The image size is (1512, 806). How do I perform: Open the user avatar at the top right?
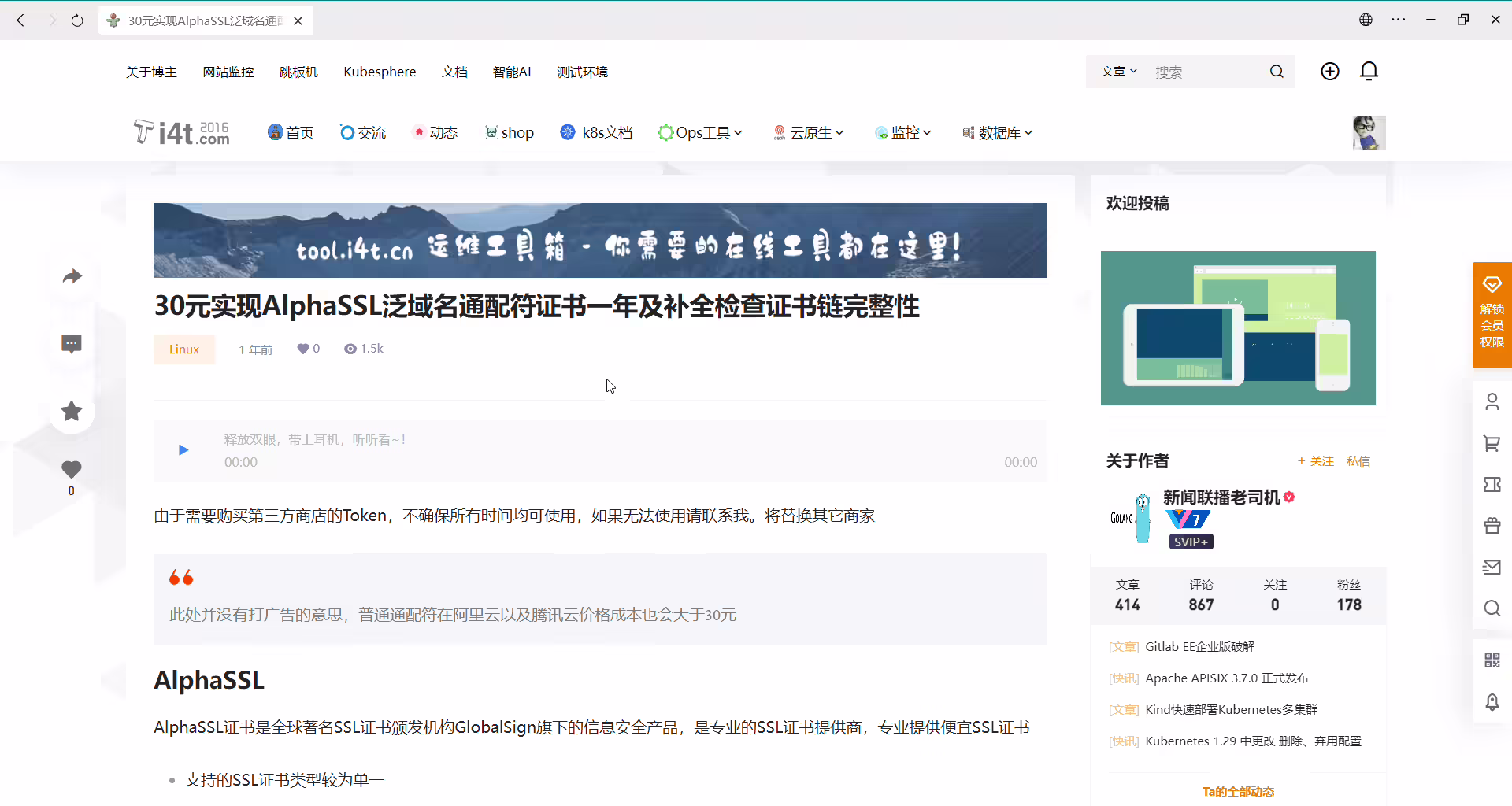point(1369,132)
